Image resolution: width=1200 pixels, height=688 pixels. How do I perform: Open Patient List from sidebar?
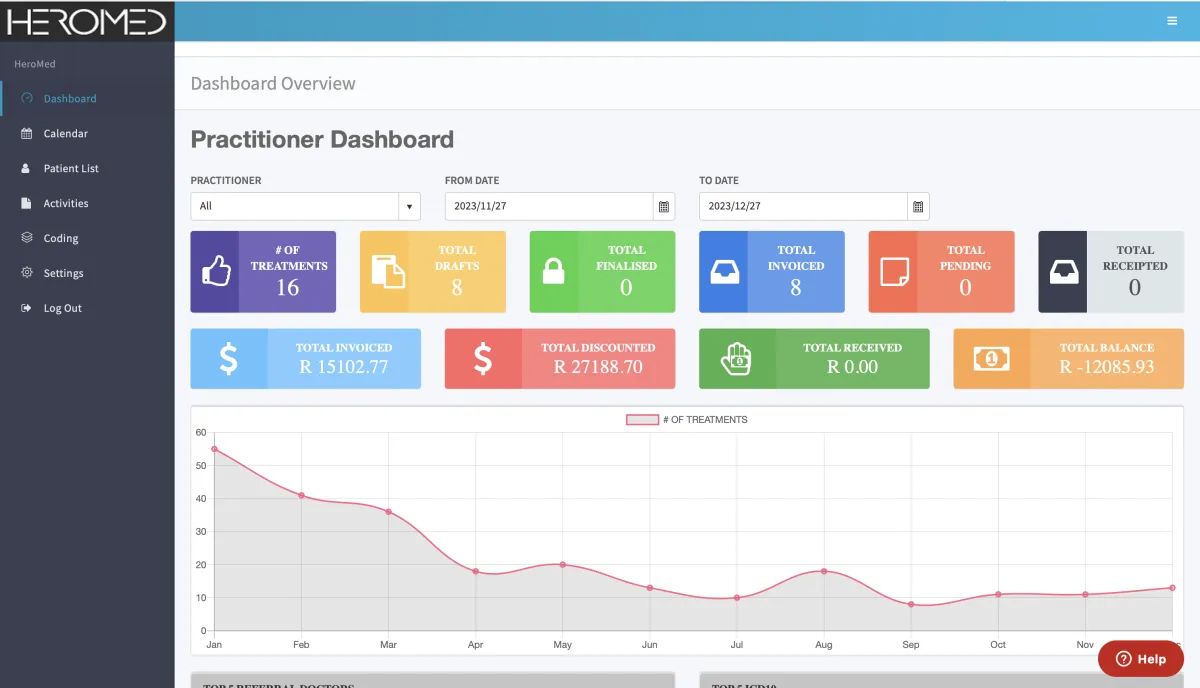click(x=71, y=168)
